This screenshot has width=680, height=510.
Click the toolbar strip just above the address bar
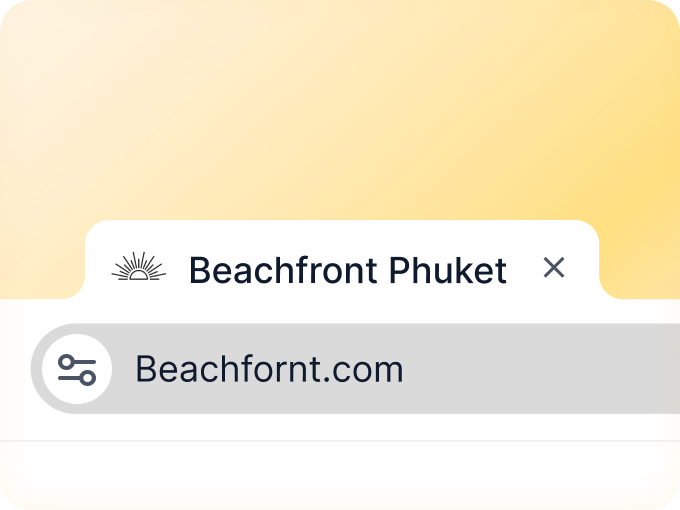pos(340,311)
